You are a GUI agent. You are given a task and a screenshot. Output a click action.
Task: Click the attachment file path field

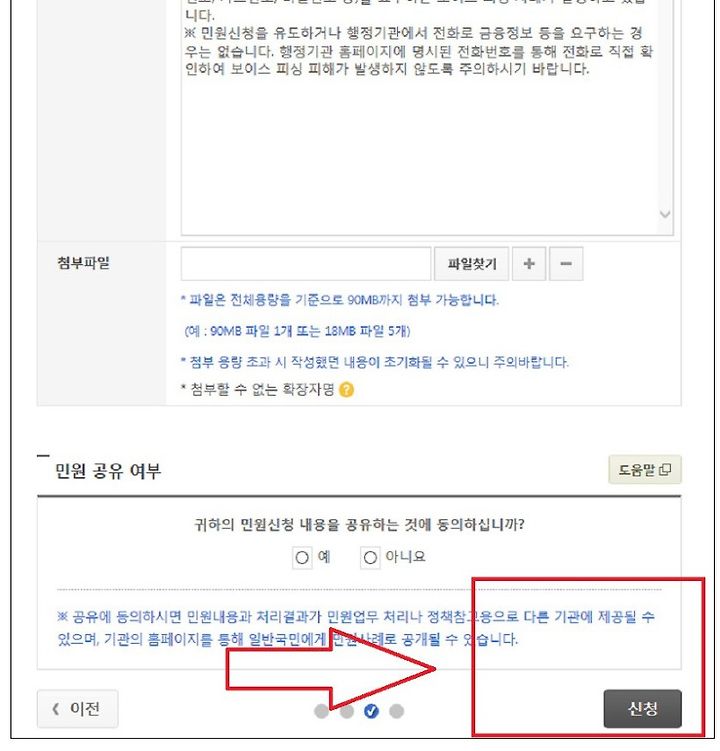coord(306,263)
